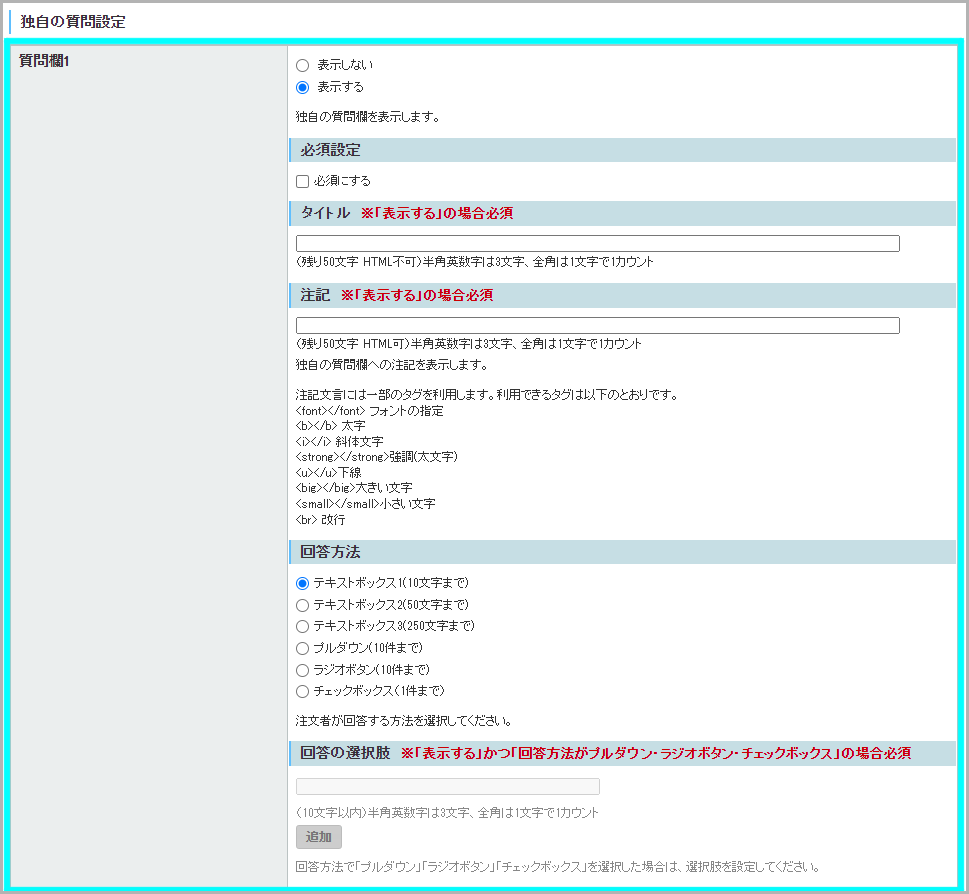Image resolution: width=969 pixels, height=894 pixels.
Task: Click the タイトル text input field
Action: point(598,243)
